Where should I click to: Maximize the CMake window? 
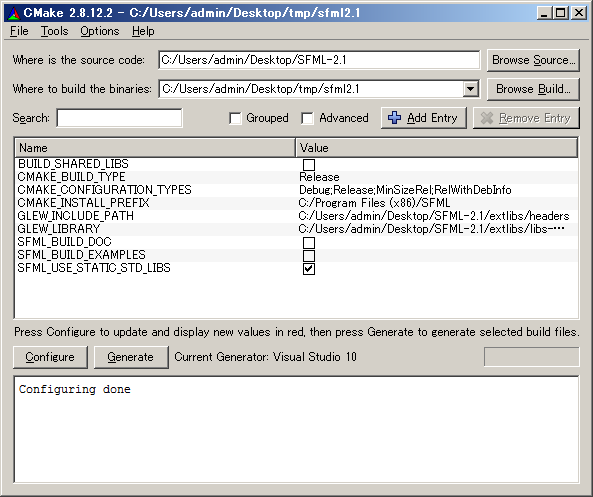coord(560,13)
